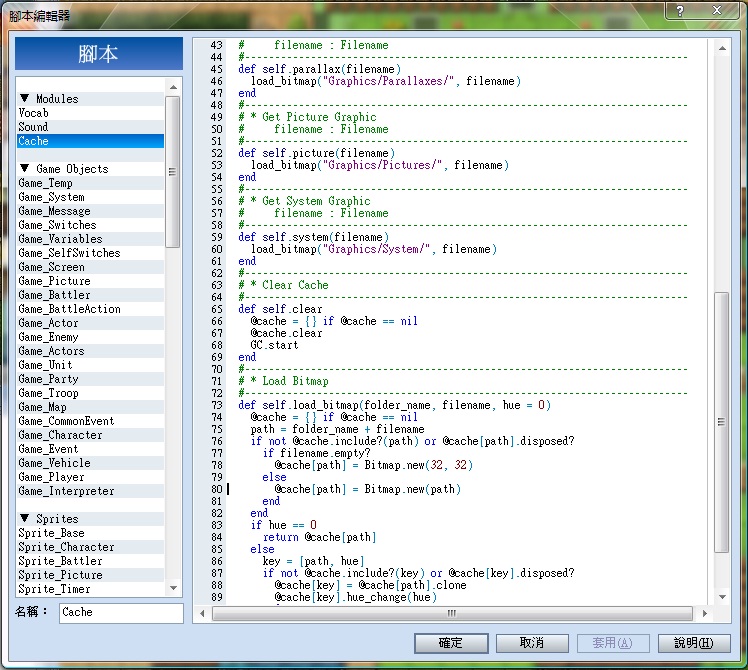Click line 89 hue_change(hue) call
The height and width of the screenshot is (670, 748).
pyautogui.click(x=355, y=597)
